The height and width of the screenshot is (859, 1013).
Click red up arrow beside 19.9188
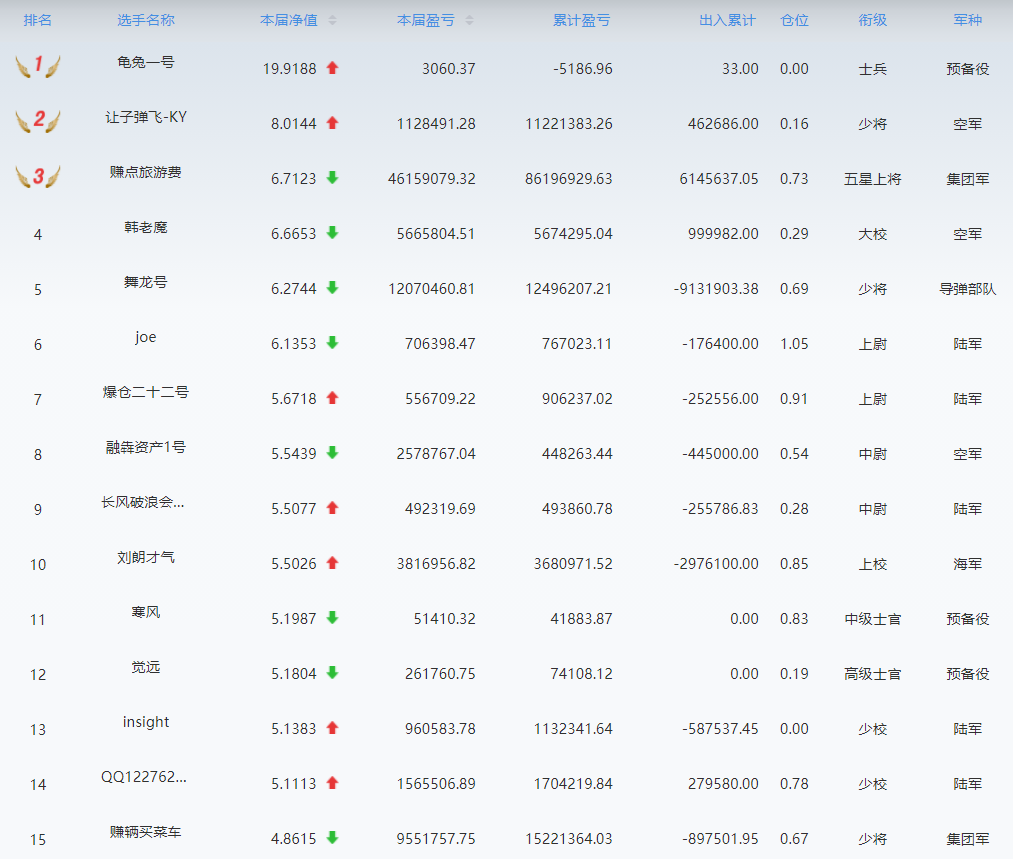click(333, 68)
